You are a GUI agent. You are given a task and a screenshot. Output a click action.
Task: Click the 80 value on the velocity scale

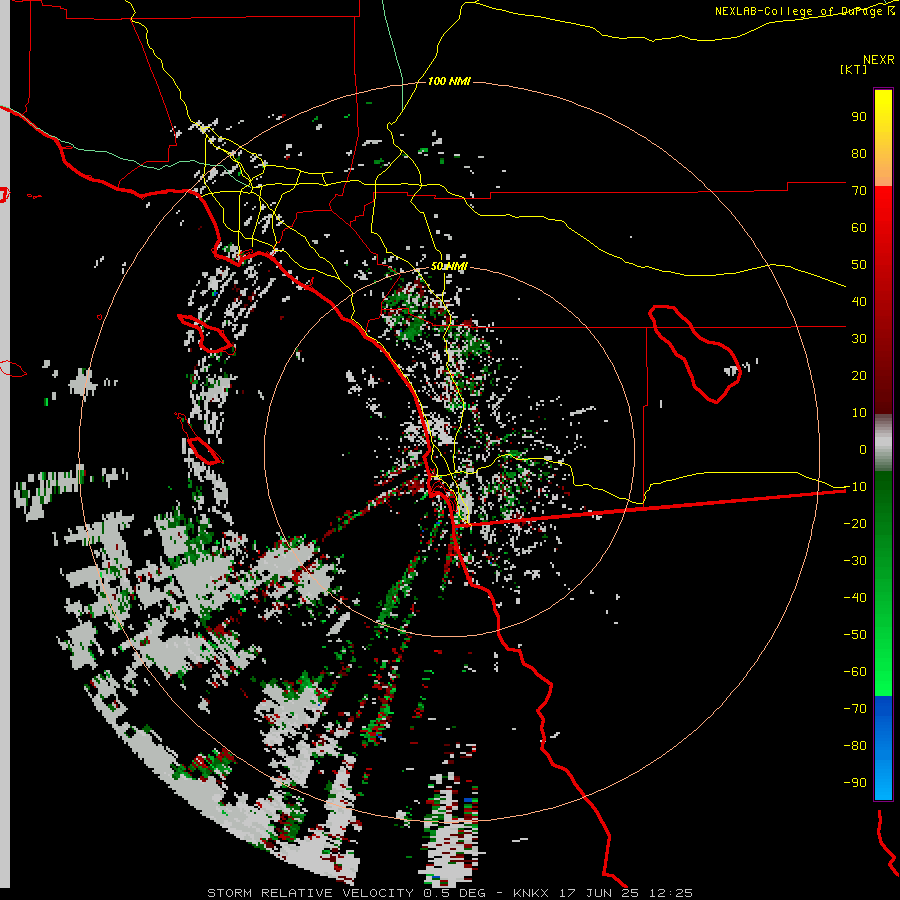point(859,154)
